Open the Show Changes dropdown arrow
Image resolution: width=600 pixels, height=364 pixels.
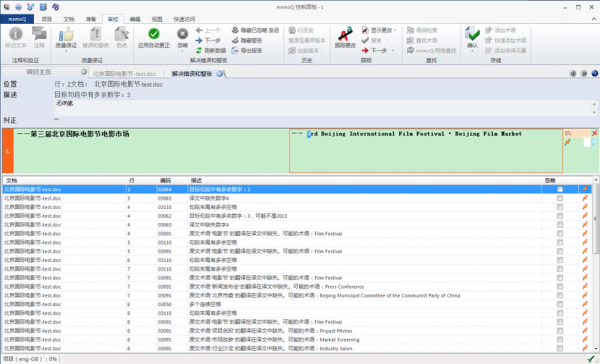click(395, 30)
